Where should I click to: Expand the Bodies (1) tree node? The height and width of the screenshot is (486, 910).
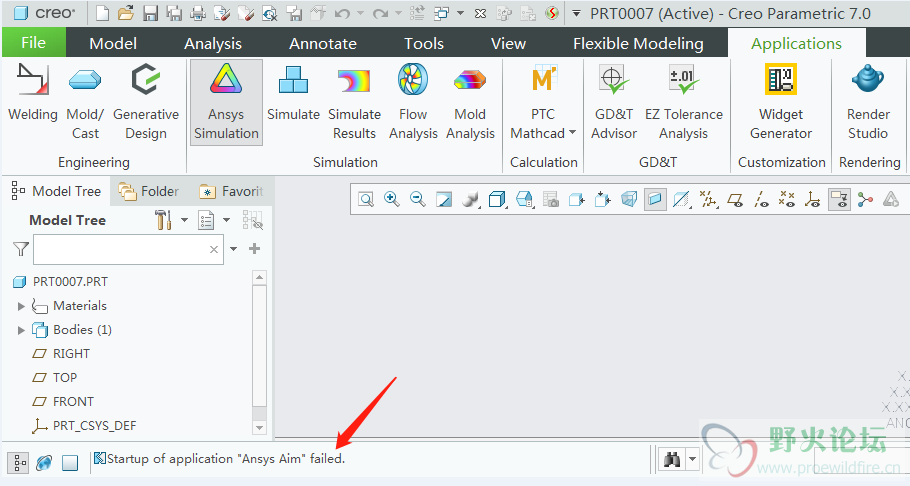click(21, 330)
